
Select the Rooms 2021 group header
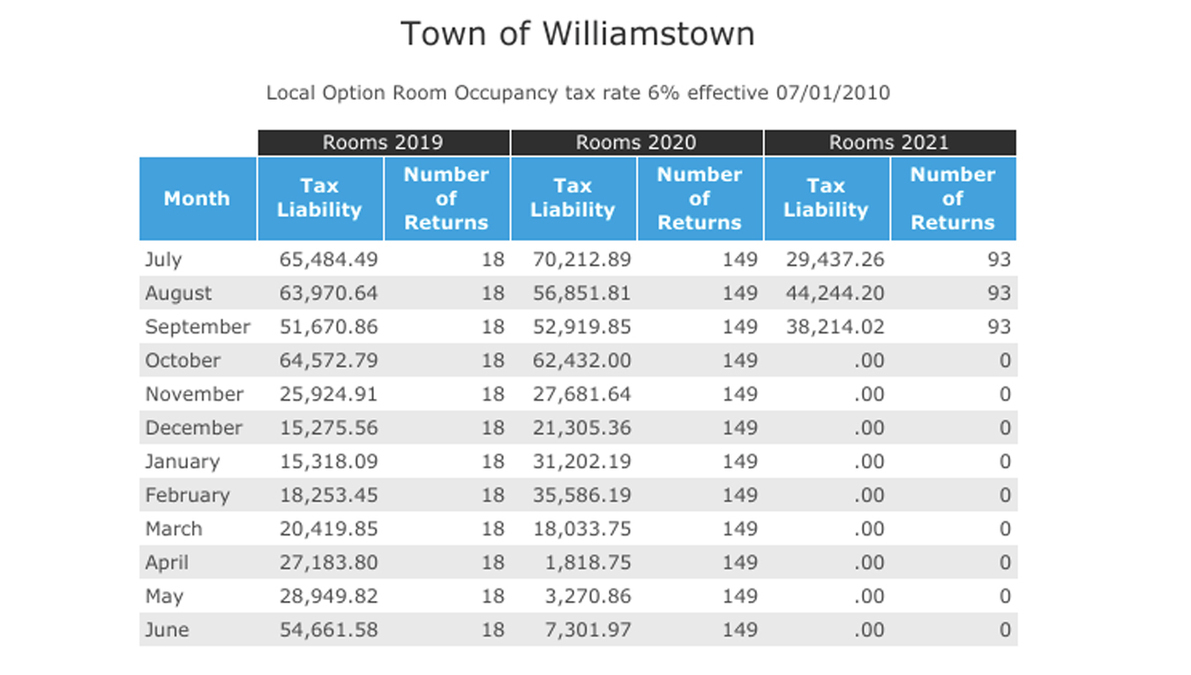coord(889,143)
